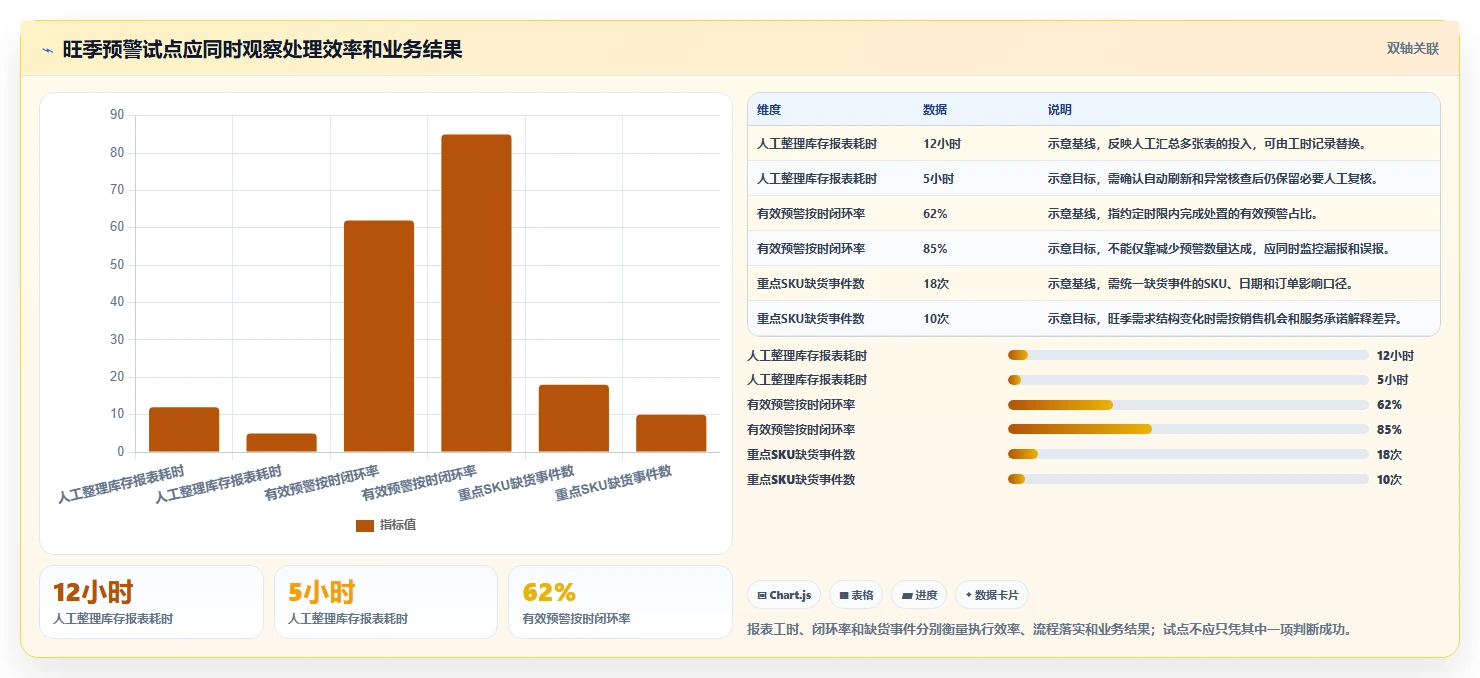
Task: Click the shortest chart bar valued 5
Action: point(282,443)
